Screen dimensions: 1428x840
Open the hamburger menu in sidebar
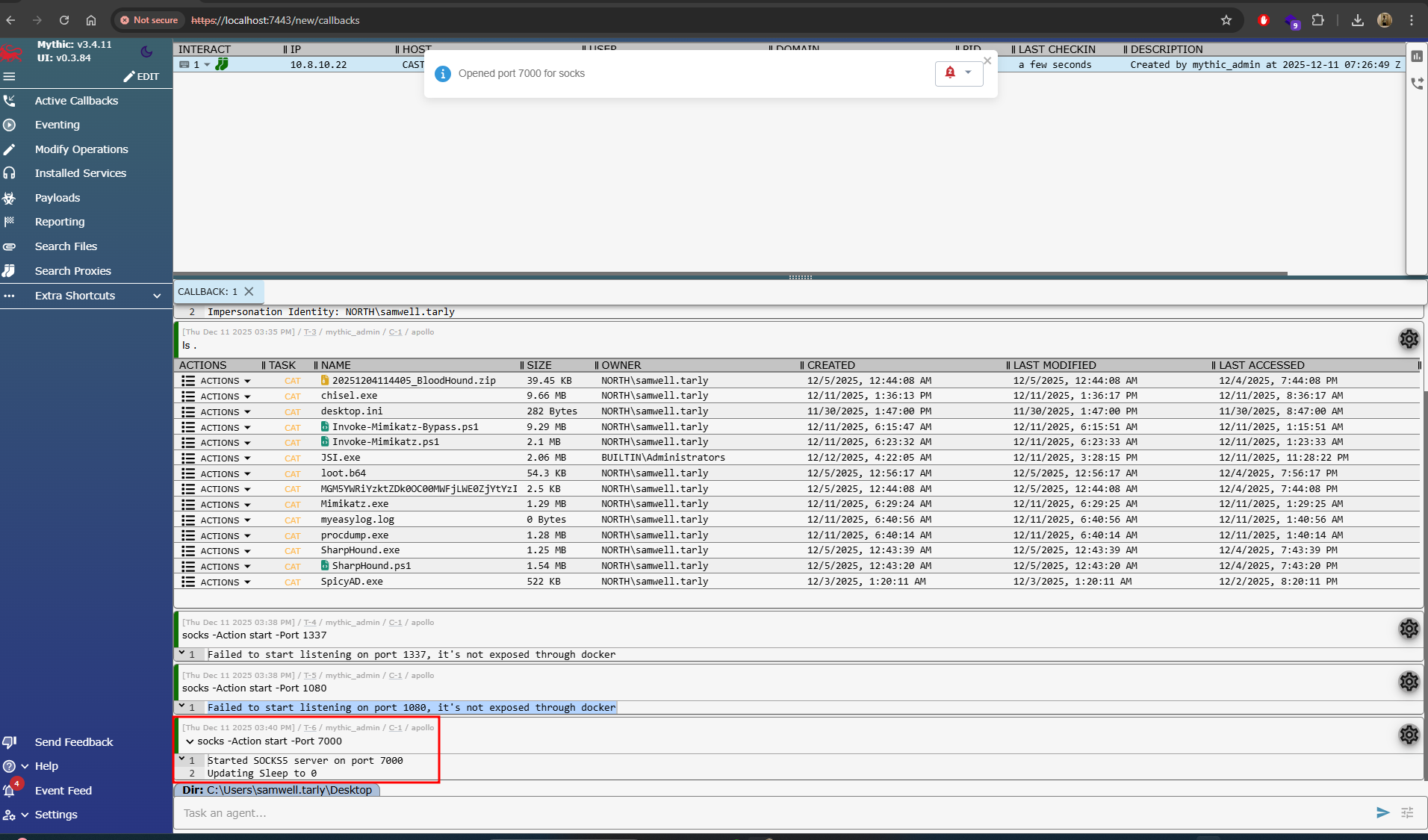tap(10, 76)
